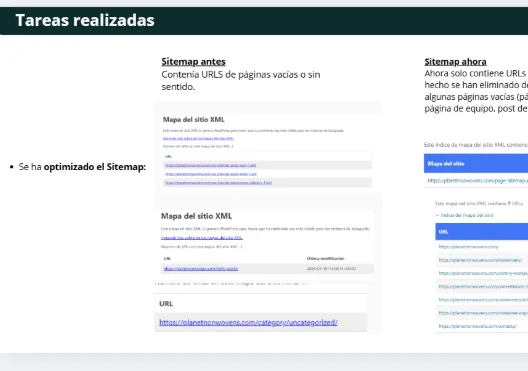This screenshot has height=371, width=528.
Task: Click the 'Sitemap antes' heading
Action: click(193, 62)
